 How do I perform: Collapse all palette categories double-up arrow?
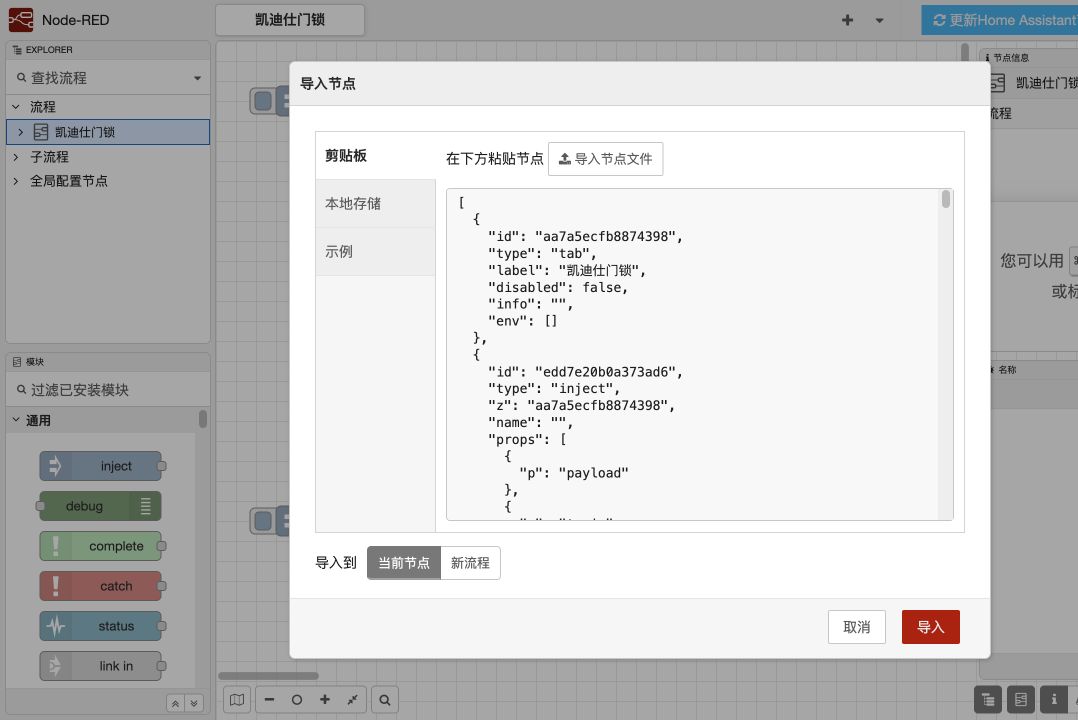tap(175, 703)
